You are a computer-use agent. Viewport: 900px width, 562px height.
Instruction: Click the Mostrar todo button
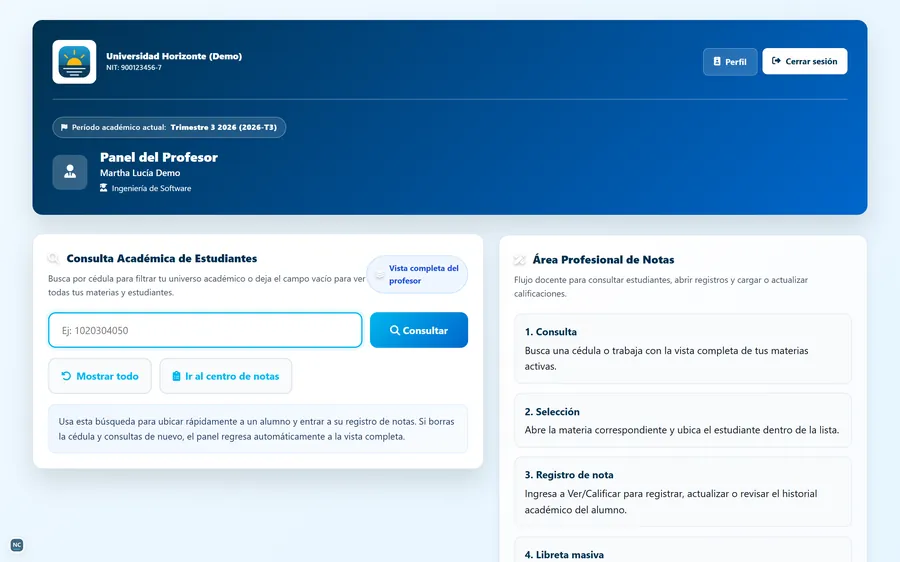[100, 376]
